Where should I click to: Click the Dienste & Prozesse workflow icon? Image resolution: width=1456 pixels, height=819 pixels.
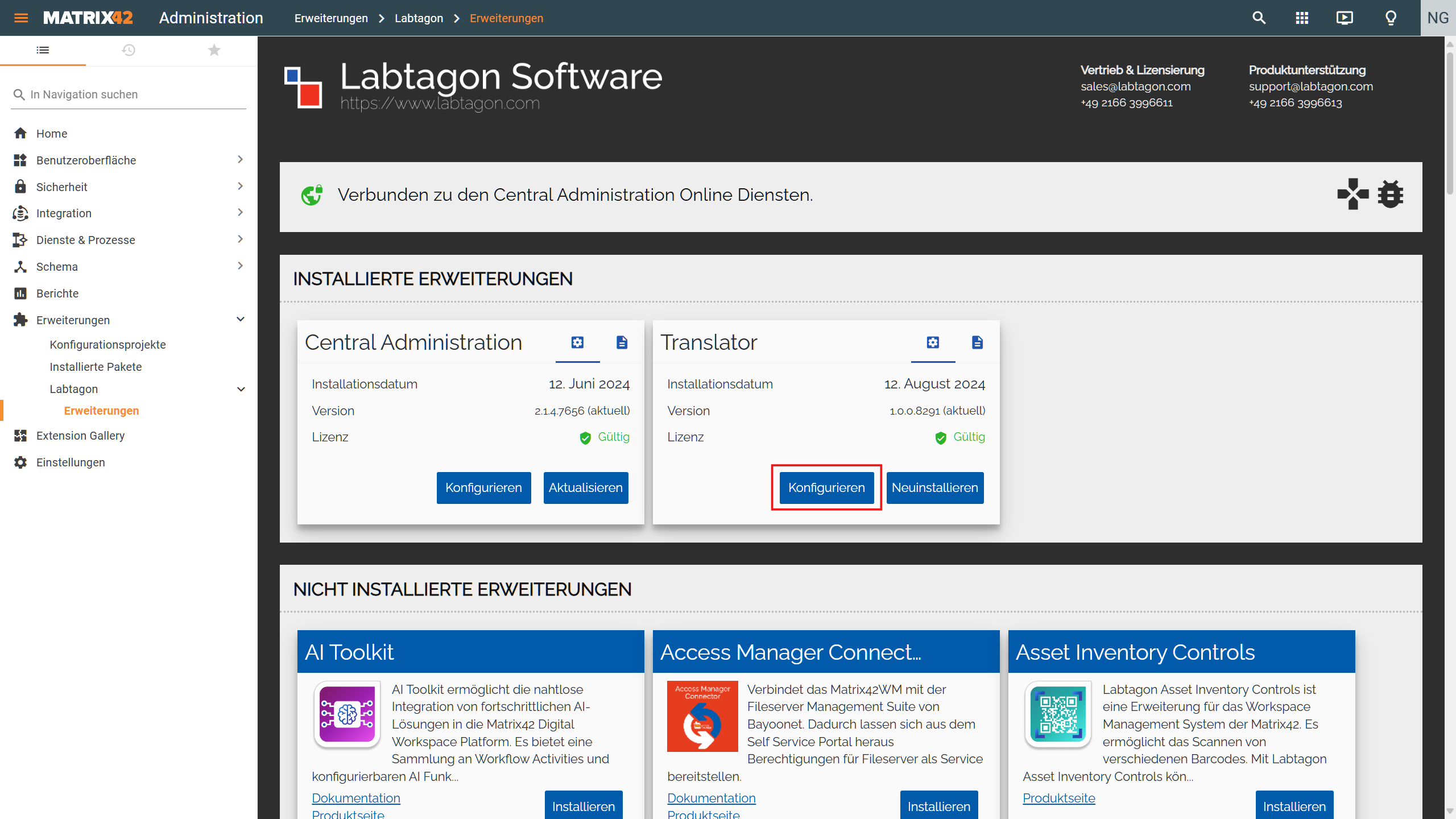20,240
